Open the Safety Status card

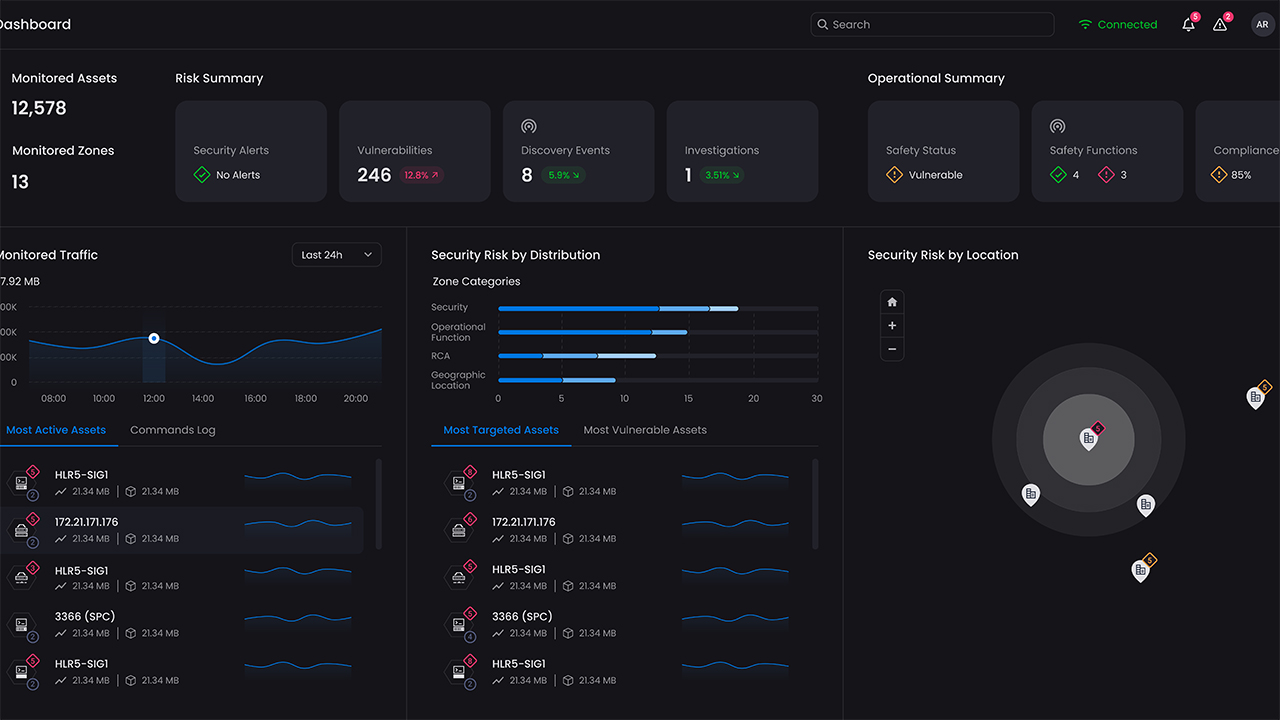pos(943,151)
